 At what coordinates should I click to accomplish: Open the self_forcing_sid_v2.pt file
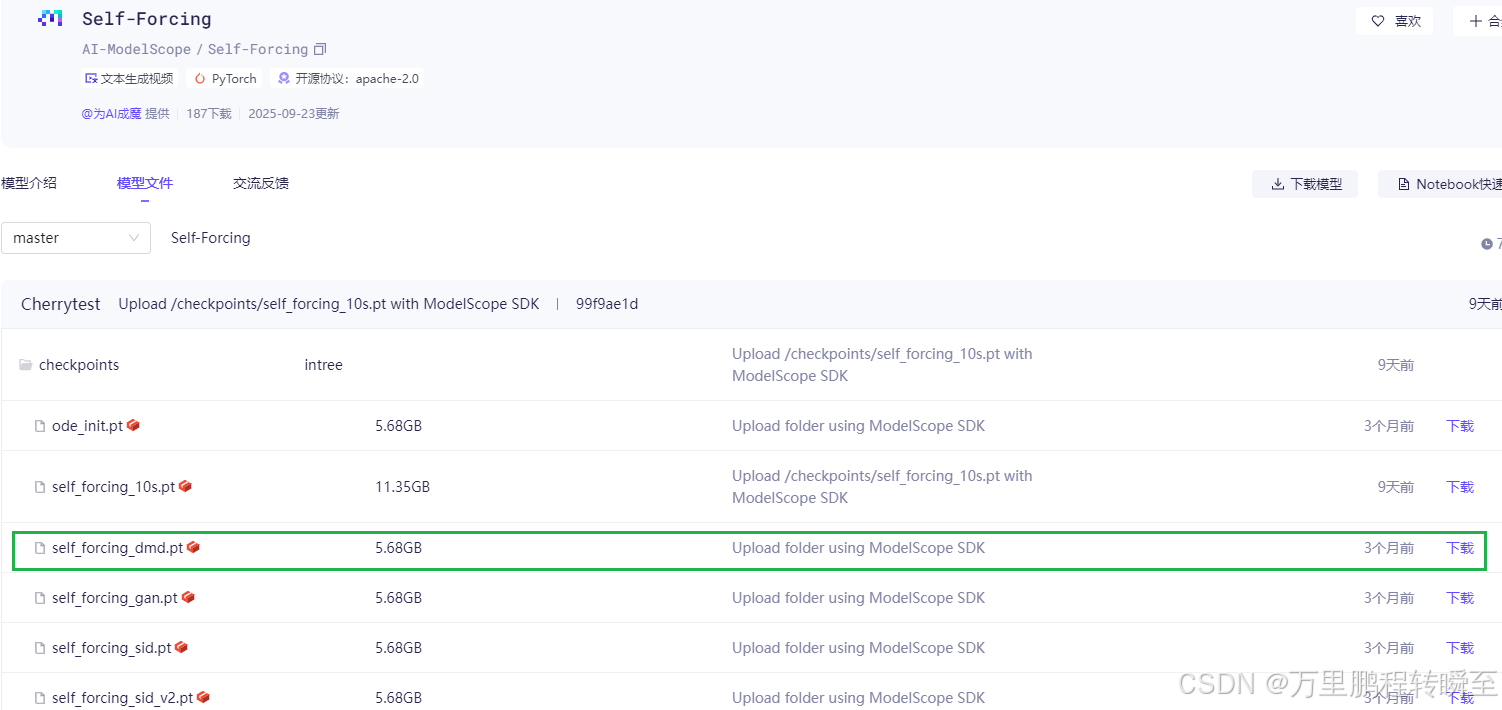pos(123,698)
